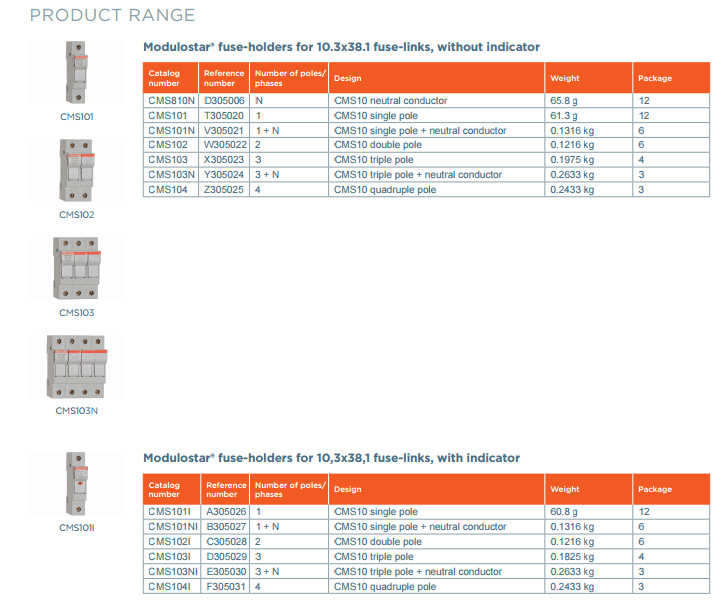Click weight 60.8 g cell
Image resolution: width=726 pixels, height=612 pixels.
588,512
